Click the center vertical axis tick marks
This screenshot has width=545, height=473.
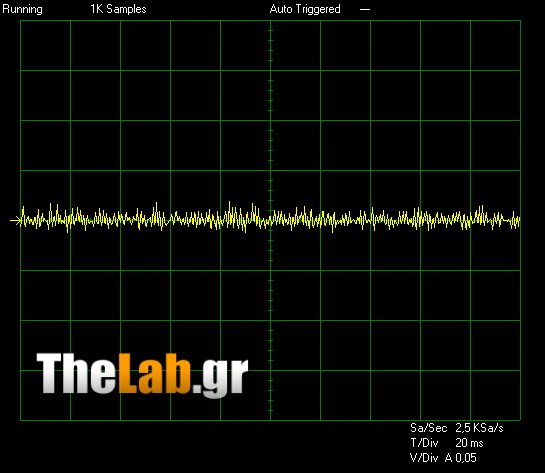point(270,220)
